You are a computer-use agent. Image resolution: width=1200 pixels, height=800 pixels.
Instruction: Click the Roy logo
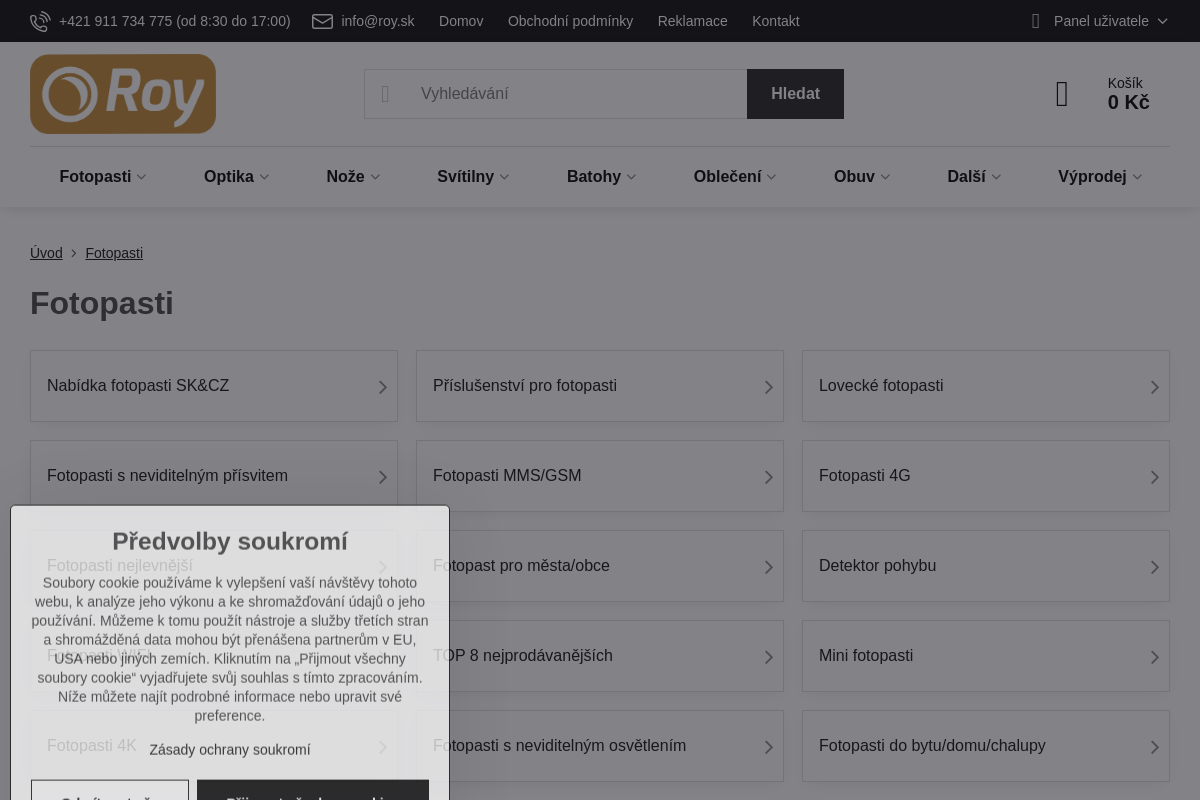(123, 94)
